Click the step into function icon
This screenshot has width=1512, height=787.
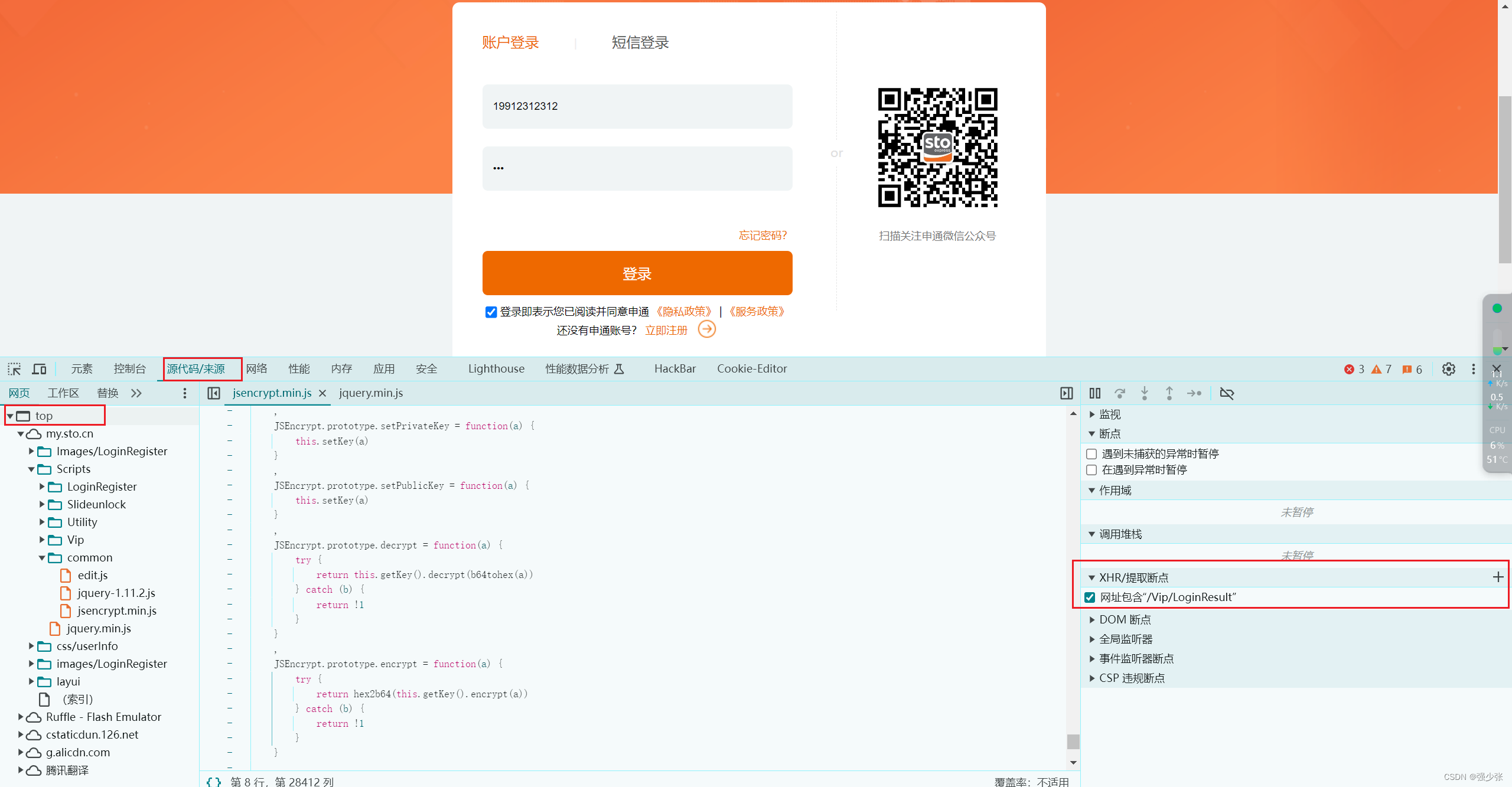point(1144,393)
